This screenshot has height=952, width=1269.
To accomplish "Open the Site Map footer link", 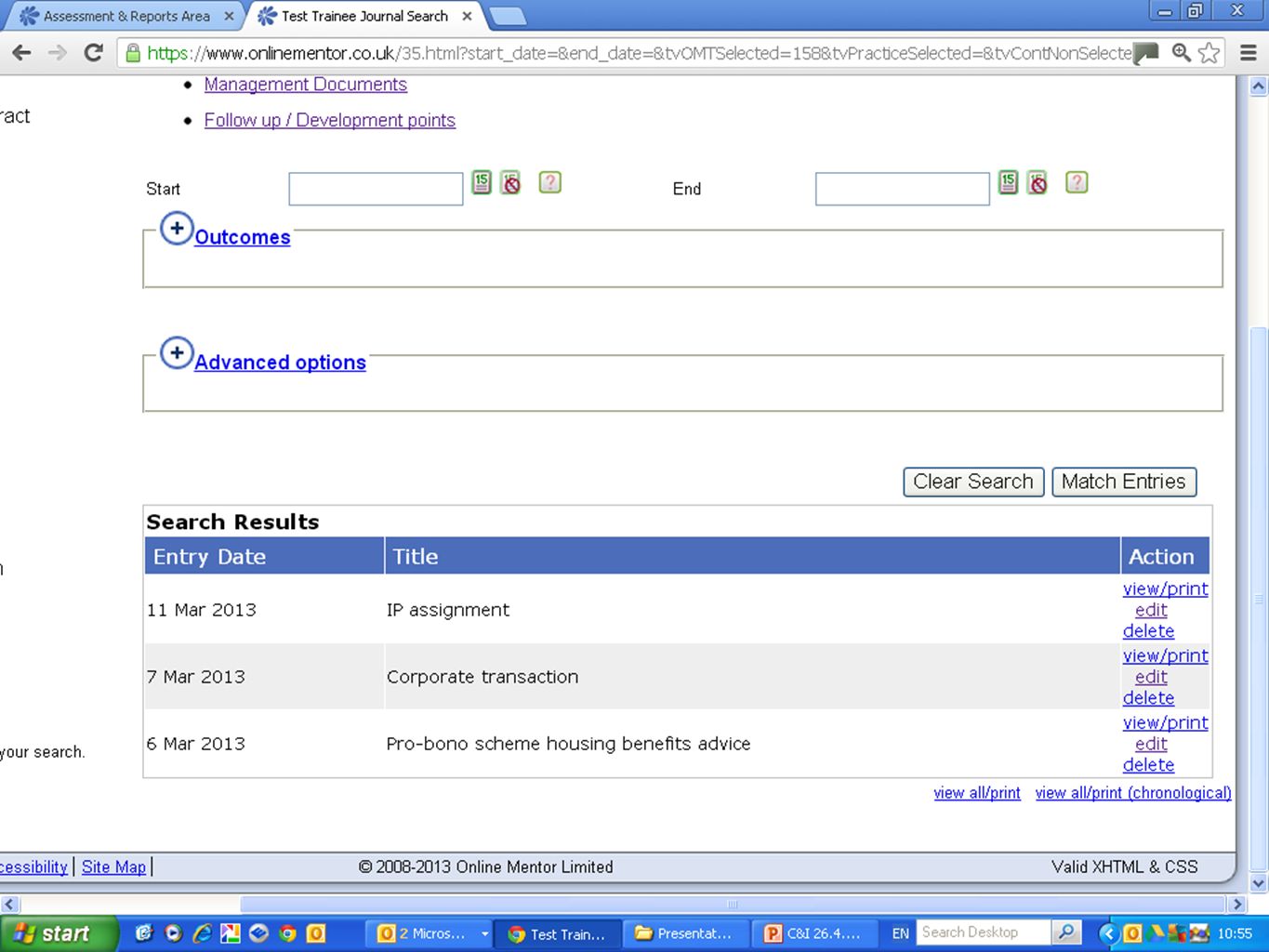I will point(113,866).
